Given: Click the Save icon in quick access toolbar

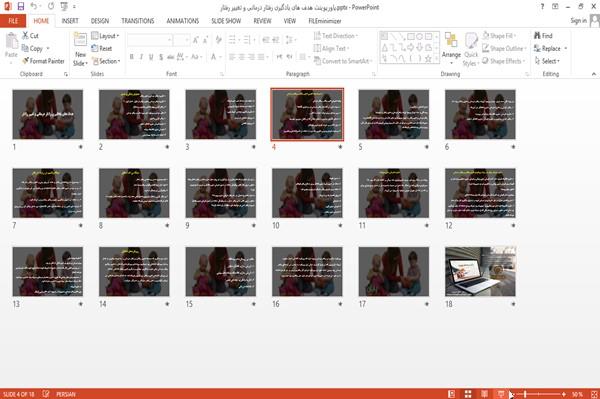Looking at the screenshot, I should [21, 7].
